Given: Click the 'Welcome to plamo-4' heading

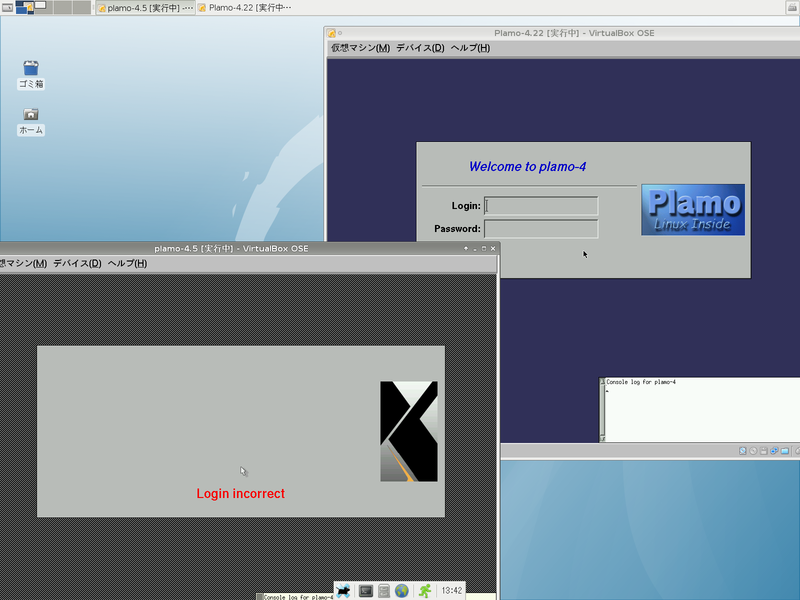Looking at the screenshot, I should 528,167.
